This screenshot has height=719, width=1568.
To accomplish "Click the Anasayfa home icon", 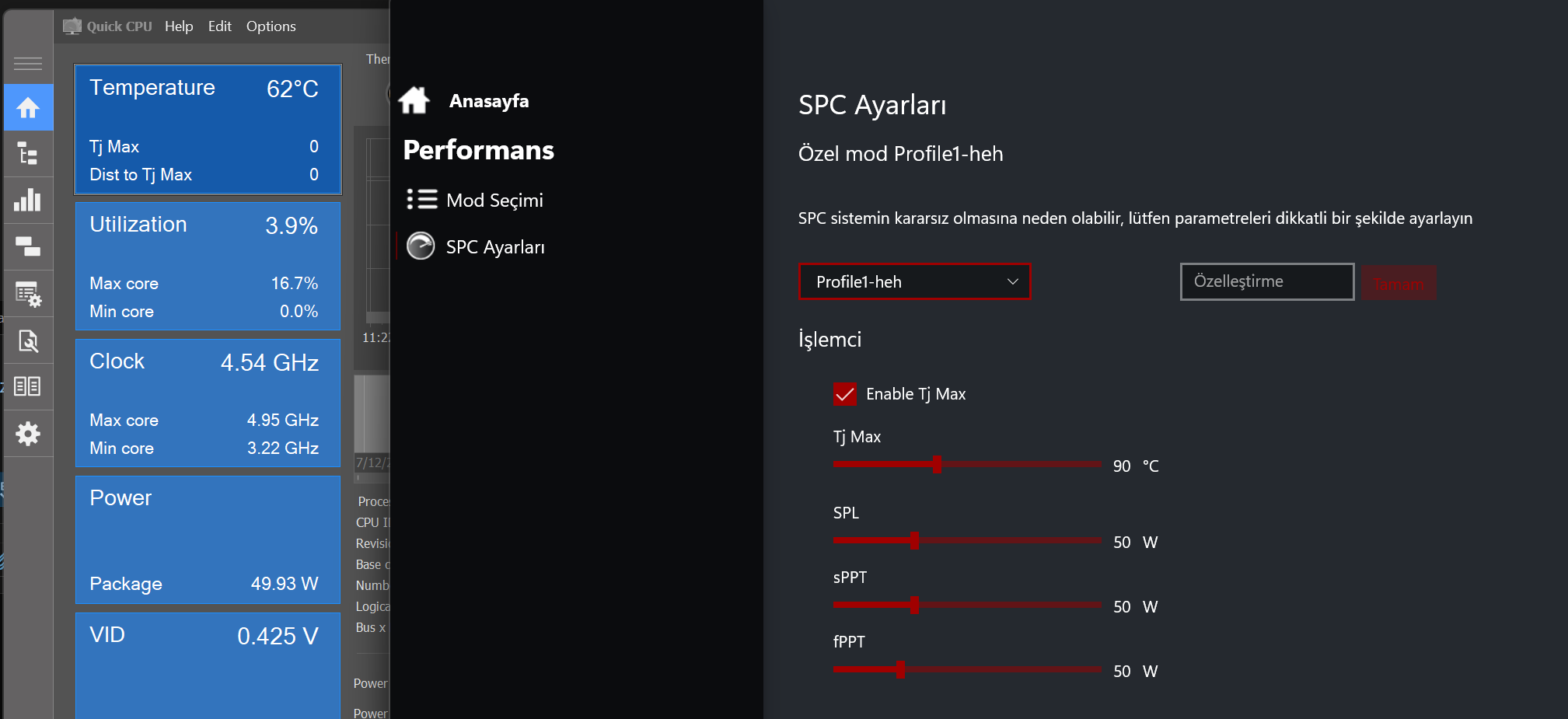I will pos(414,100).
